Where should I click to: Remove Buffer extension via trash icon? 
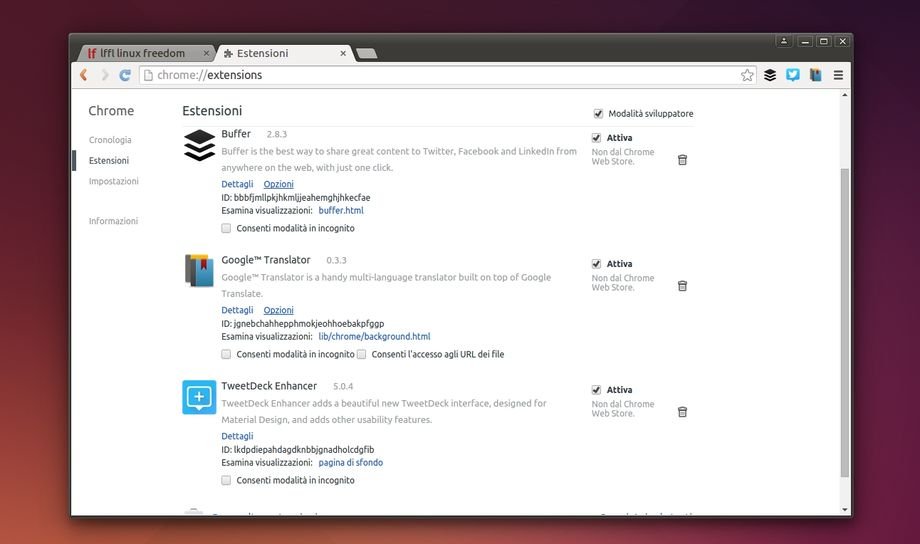[682, 160]
